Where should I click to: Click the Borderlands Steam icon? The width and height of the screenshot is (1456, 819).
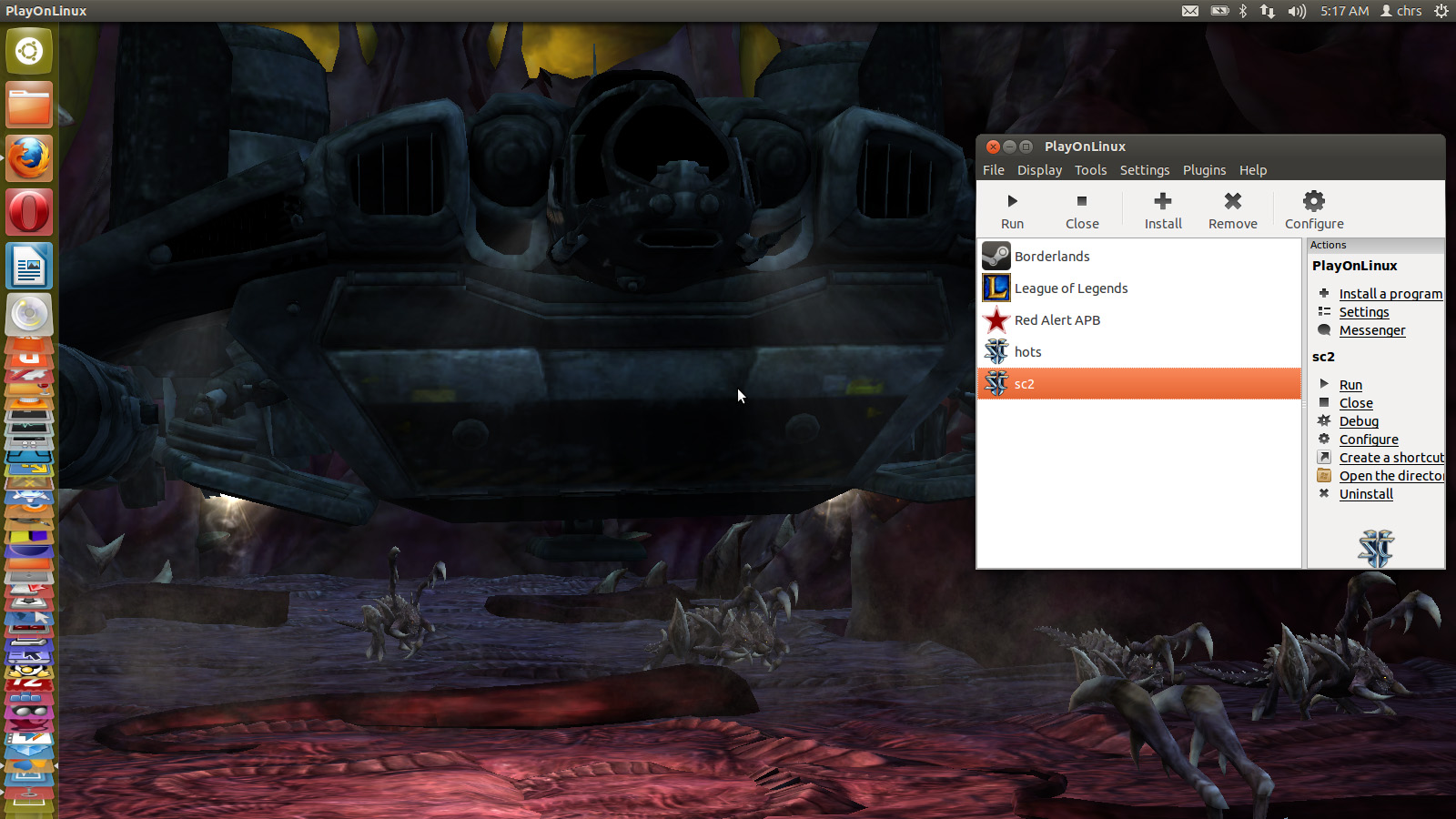[996, 256]
